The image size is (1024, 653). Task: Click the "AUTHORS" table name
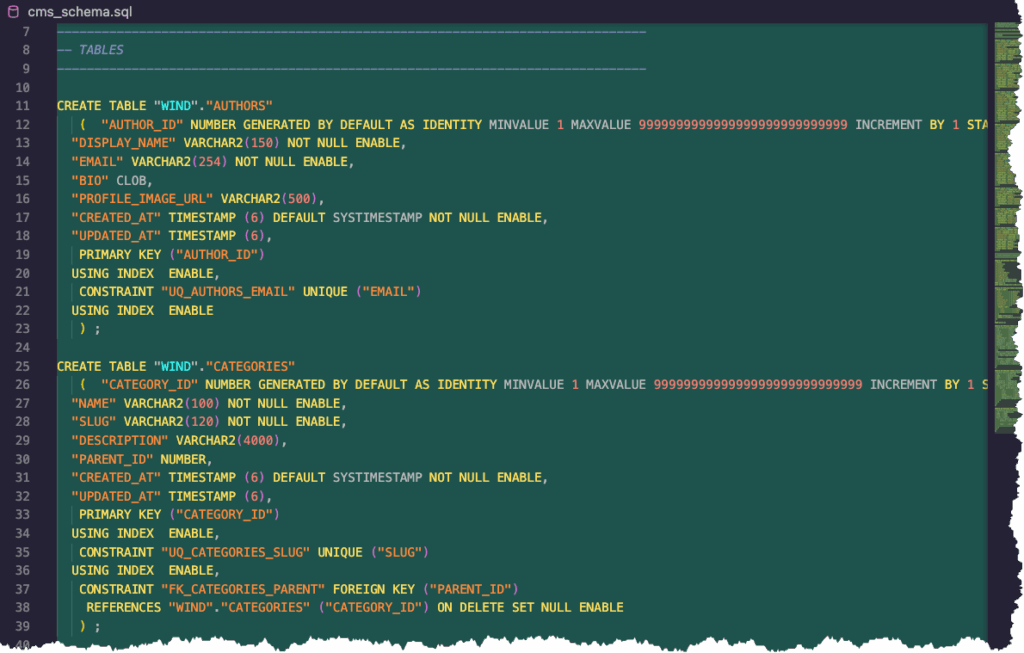pos(238,106)
